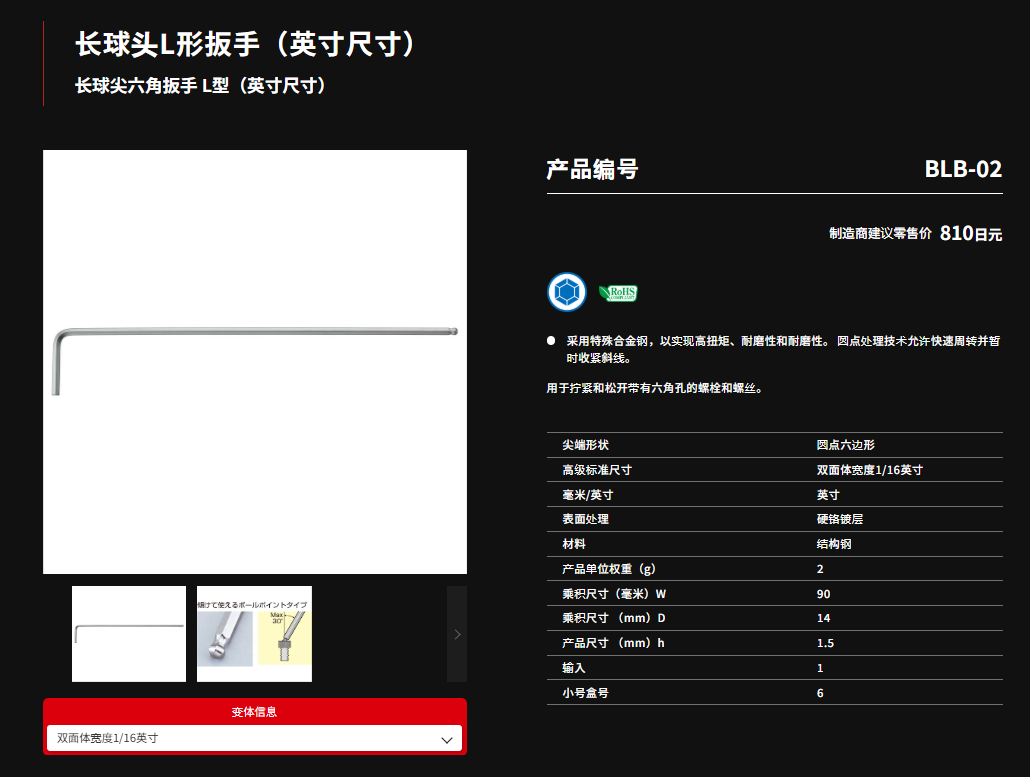Click the product number BLB-02

[x=962, y=169]
